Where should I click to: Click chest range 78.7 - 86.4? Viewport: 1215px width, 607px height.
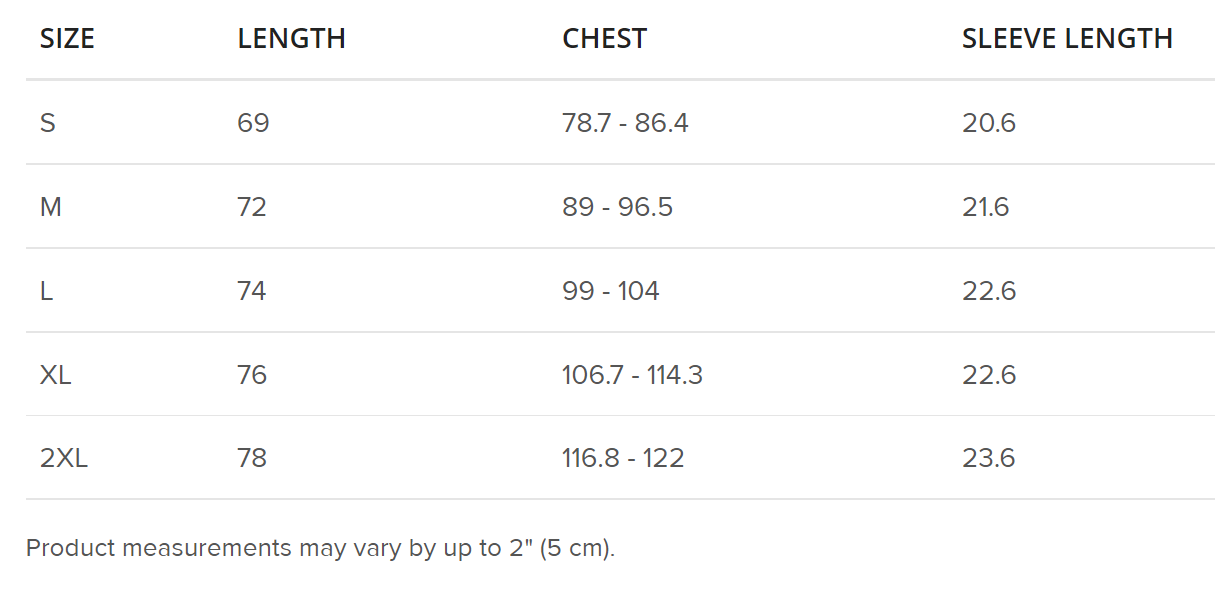point(625,123)
